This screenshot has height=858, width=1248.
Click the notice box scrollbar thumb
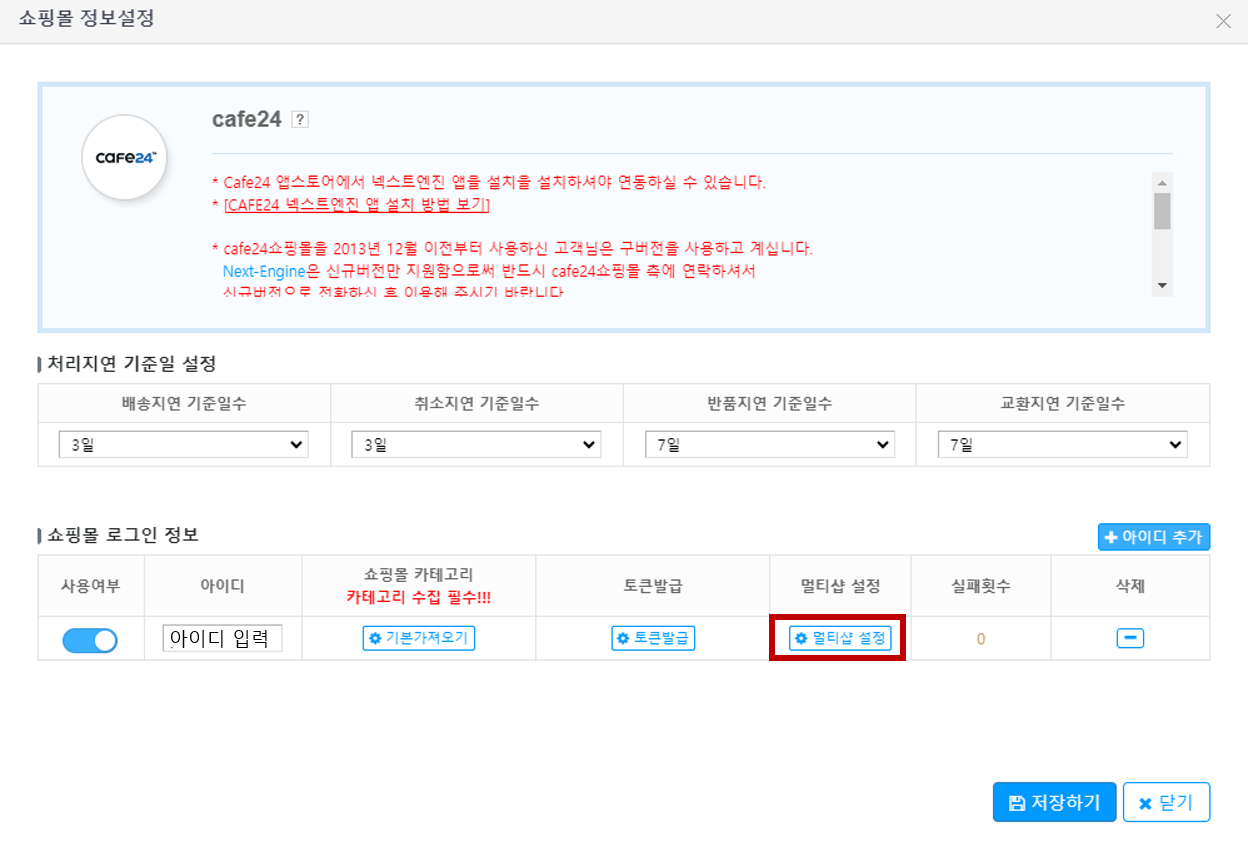[x=1162, y=211]
